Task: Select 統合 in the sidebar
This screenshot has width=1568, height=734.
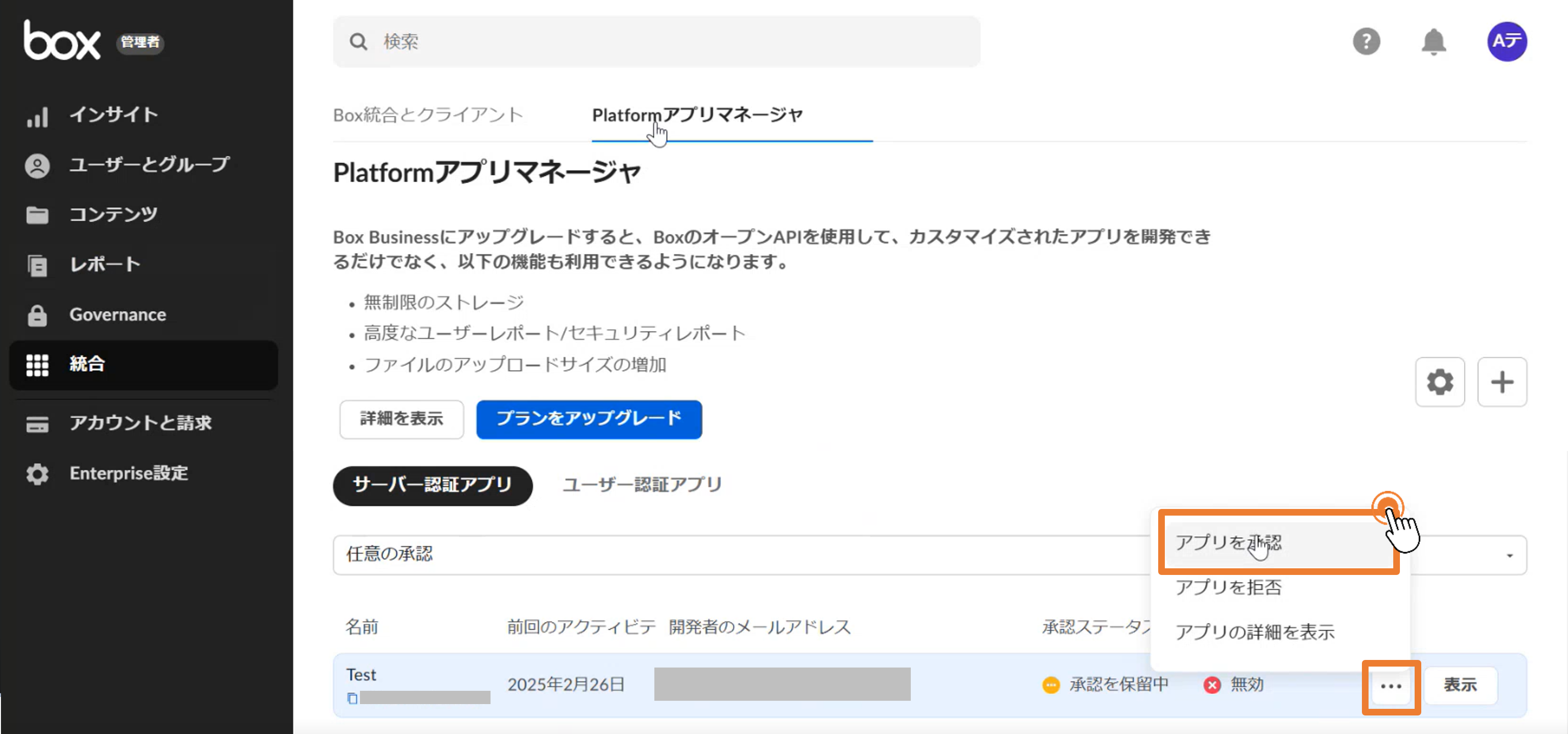Action: point(144,364)
